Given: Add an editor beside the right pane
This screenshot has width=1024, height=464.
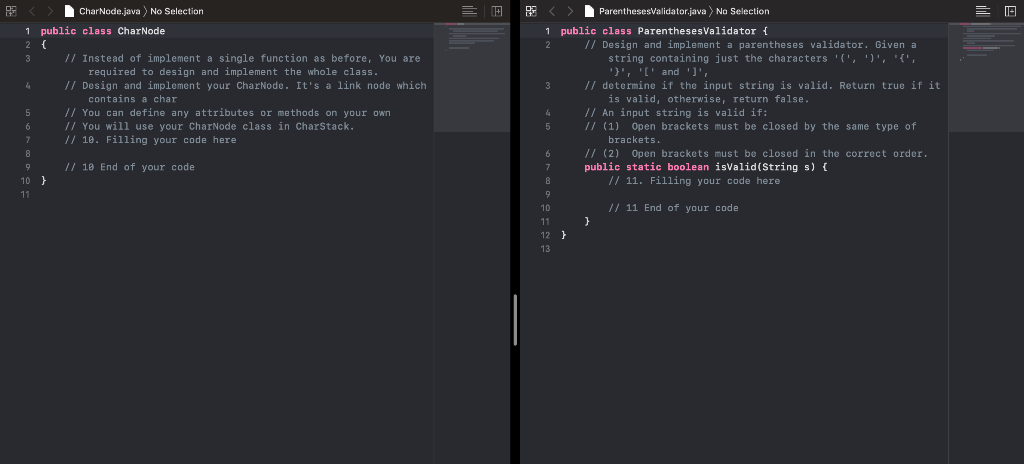Looking at the screenshot, I should [x=1010, y=11].
